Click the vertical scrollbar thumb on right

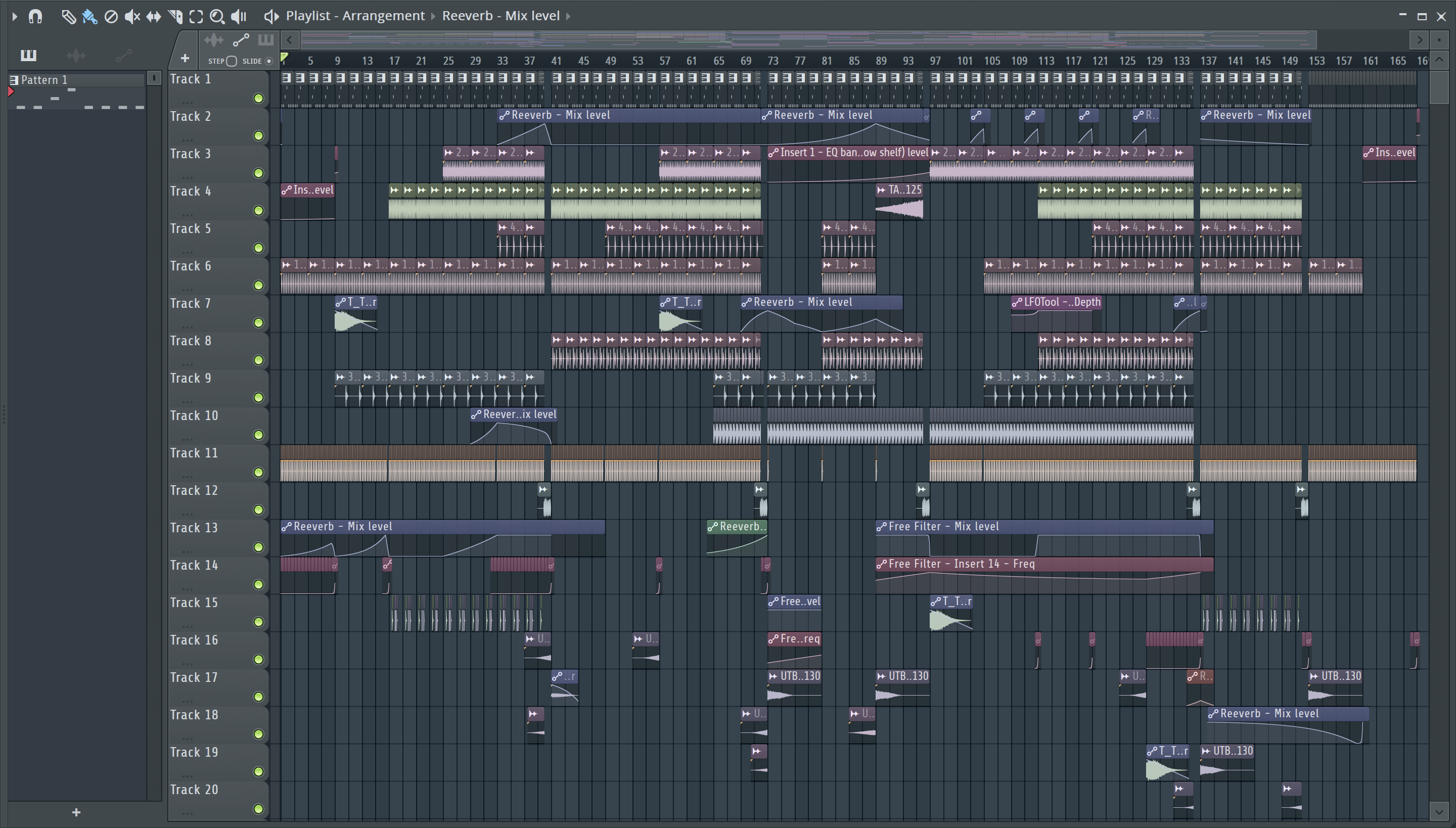[x=1439, y=86]
